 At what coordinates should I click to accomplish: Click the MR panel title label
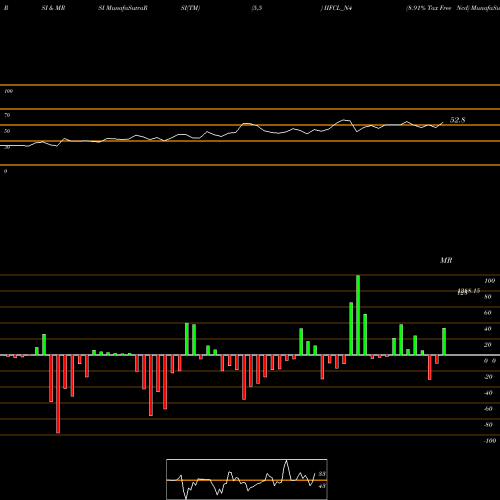[446, 260]
